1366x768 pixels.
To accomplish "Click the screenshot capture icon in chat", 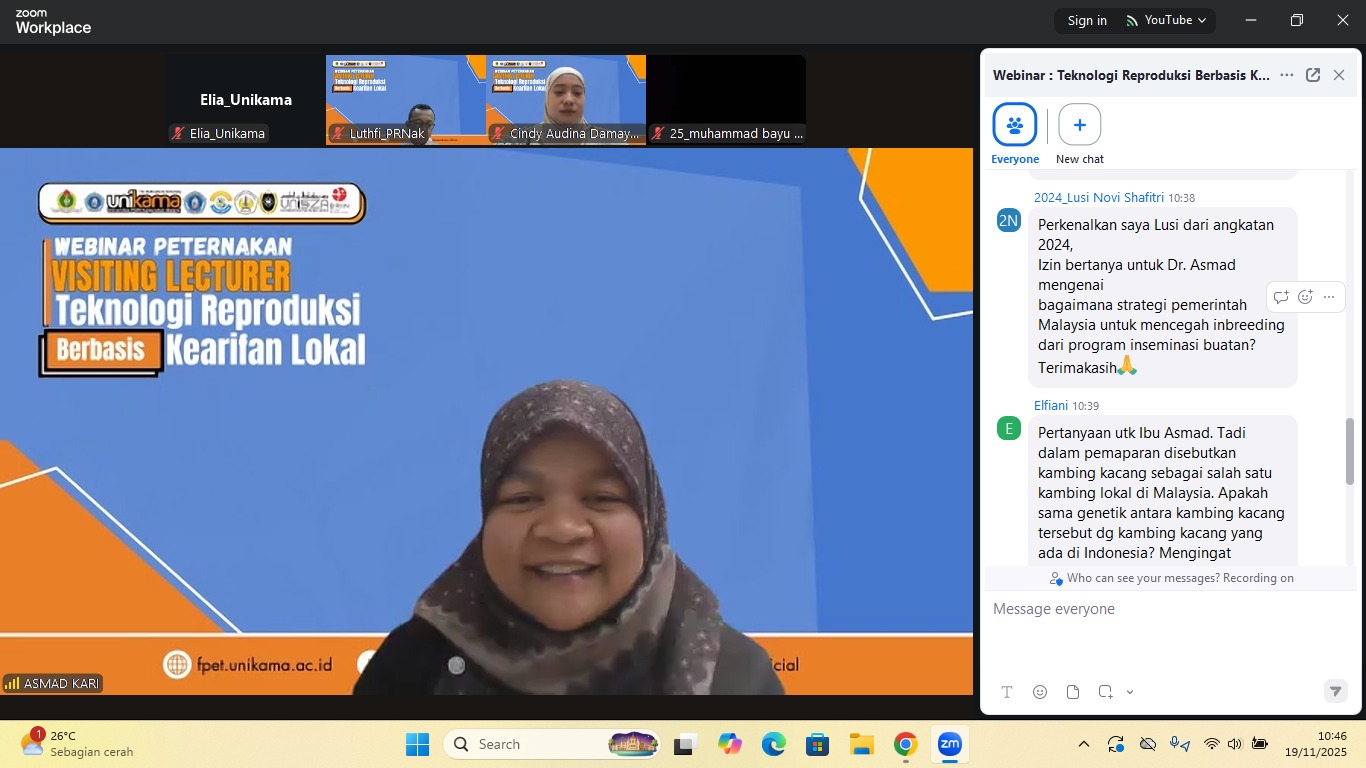I will point(1105,692).
